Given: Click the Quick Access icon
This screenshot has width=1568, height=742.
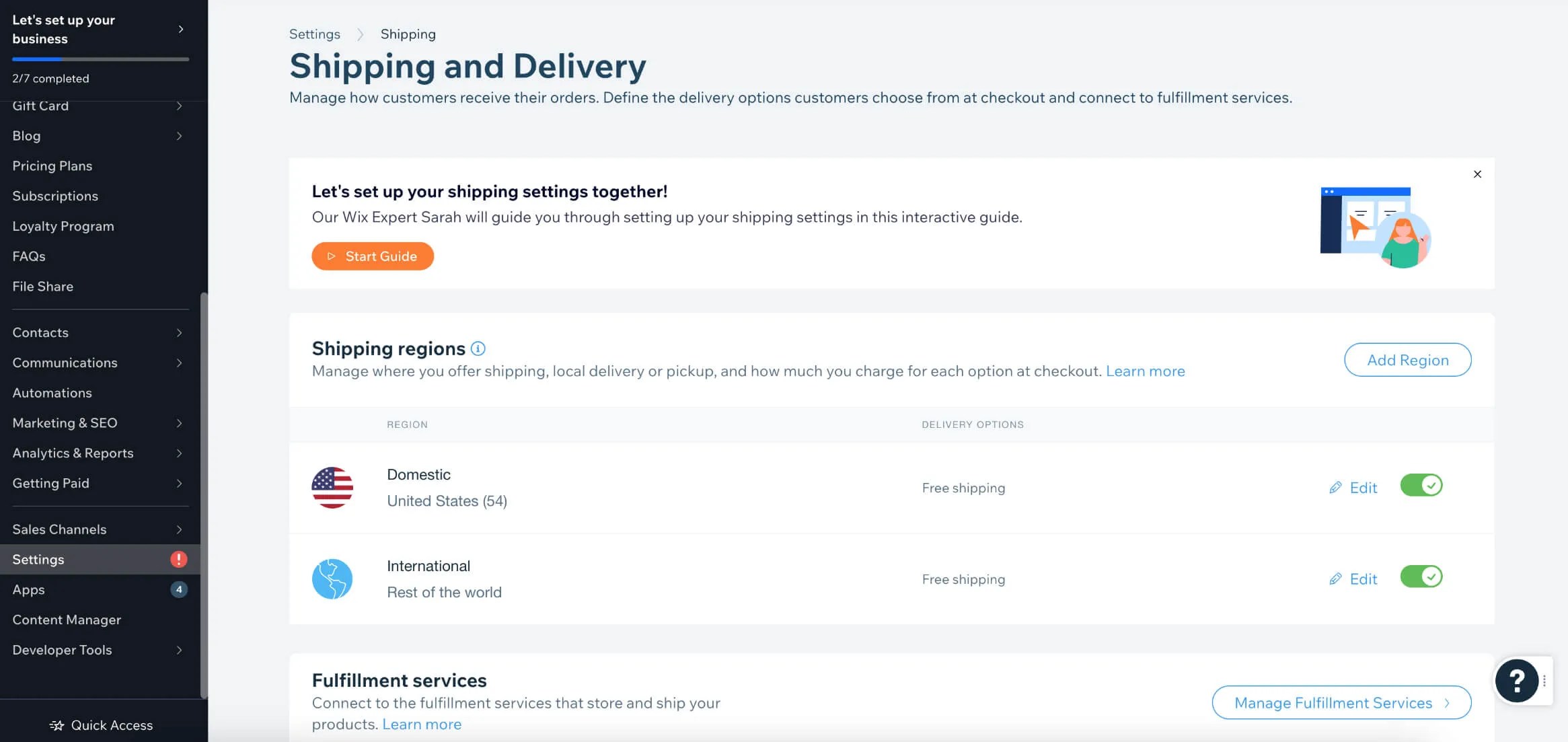Looking at the screenshot, I should click(x=55, y=725).
